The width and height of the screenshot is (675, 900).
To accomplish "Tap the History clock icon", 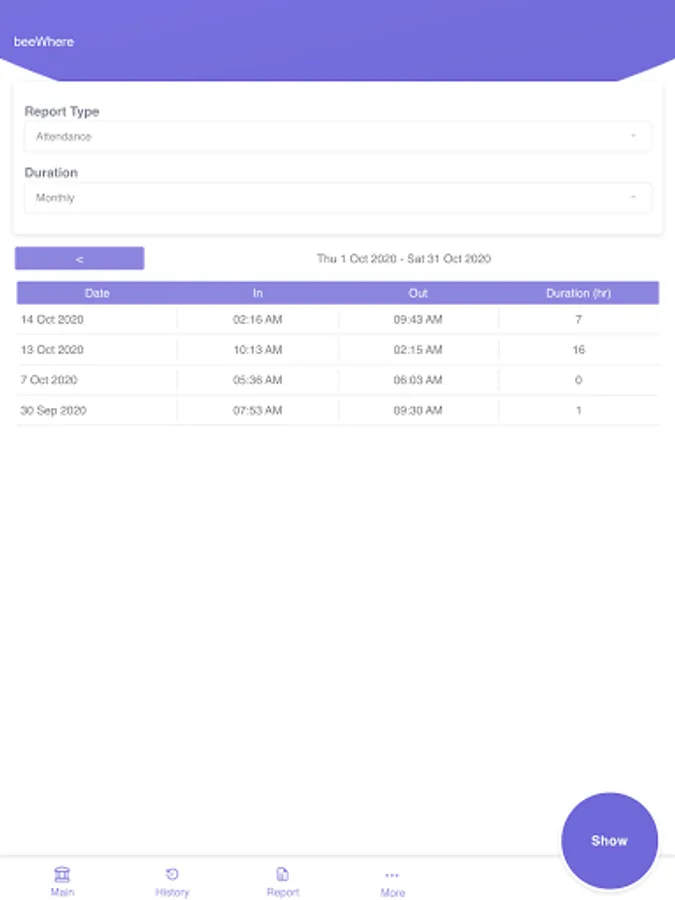I will 172,874.
